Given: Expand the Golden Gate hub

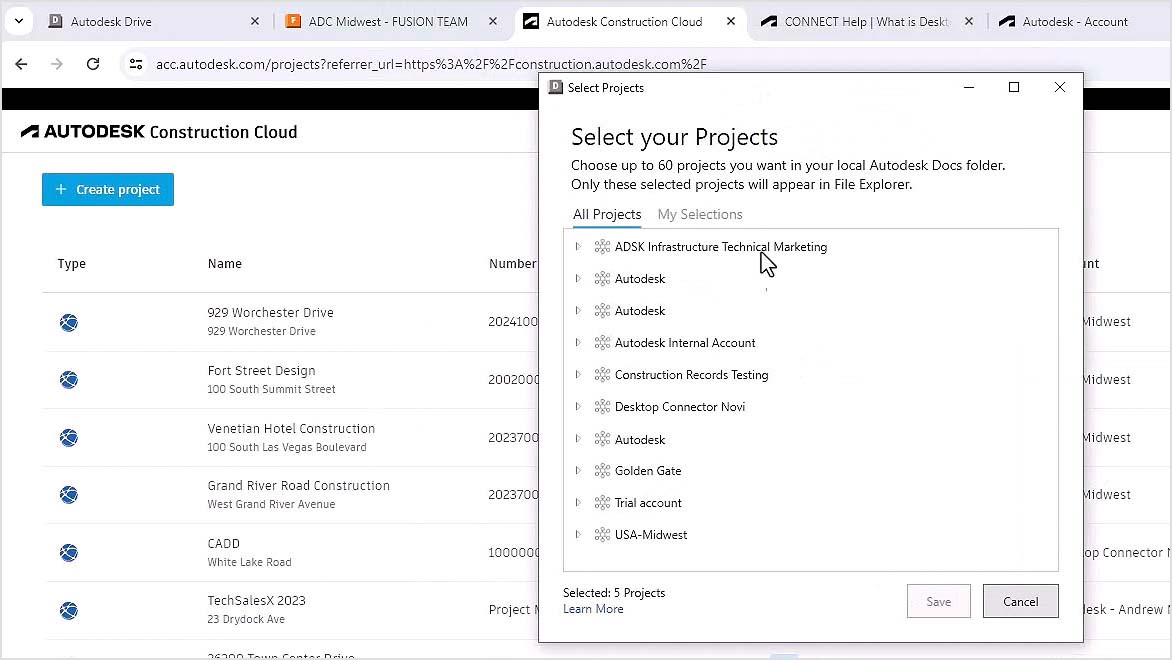Looking at the screenshot, I should (578, 471).
